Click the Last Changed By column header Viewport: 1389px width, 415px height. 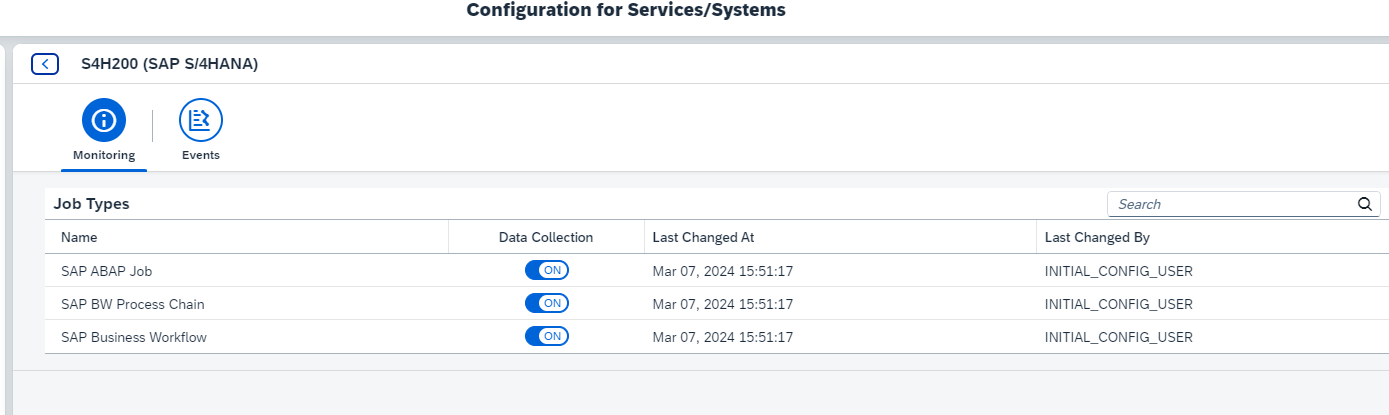point(1097,237)
